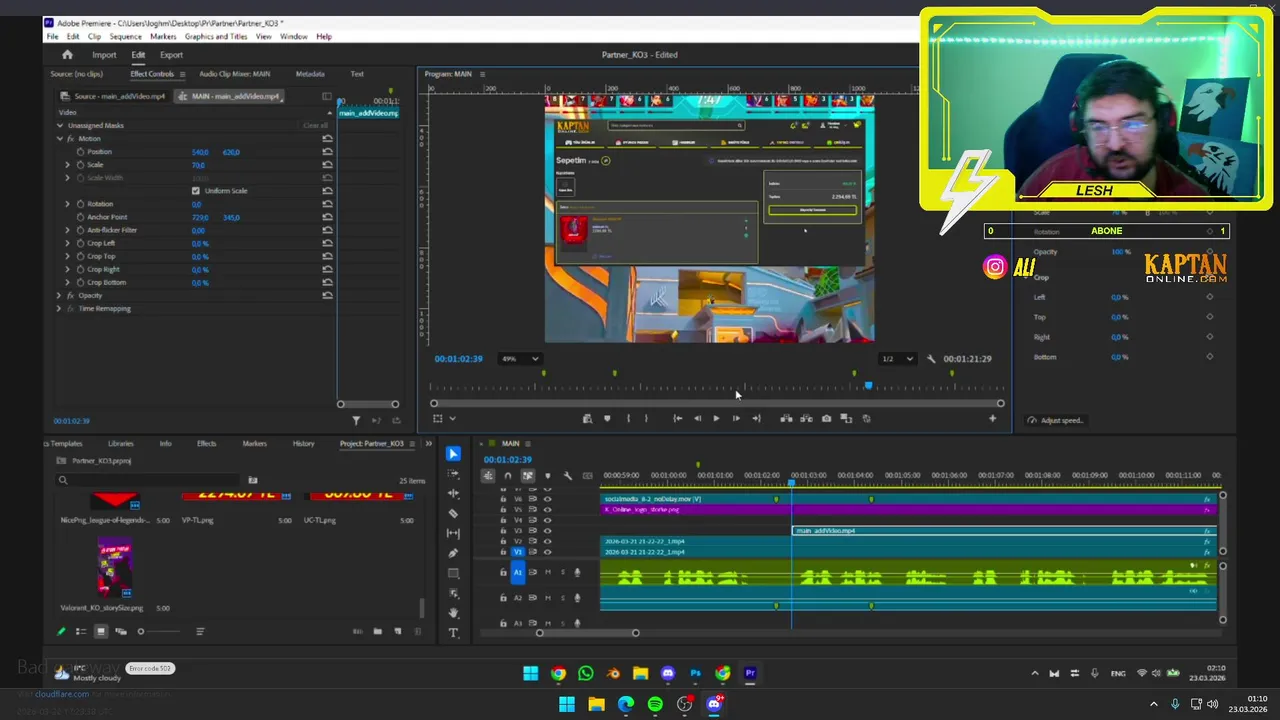1280x720 pixels.
Task: Switch to Audio Clip Mixer: MAIN tab
Action: click(x=234, y=74)
